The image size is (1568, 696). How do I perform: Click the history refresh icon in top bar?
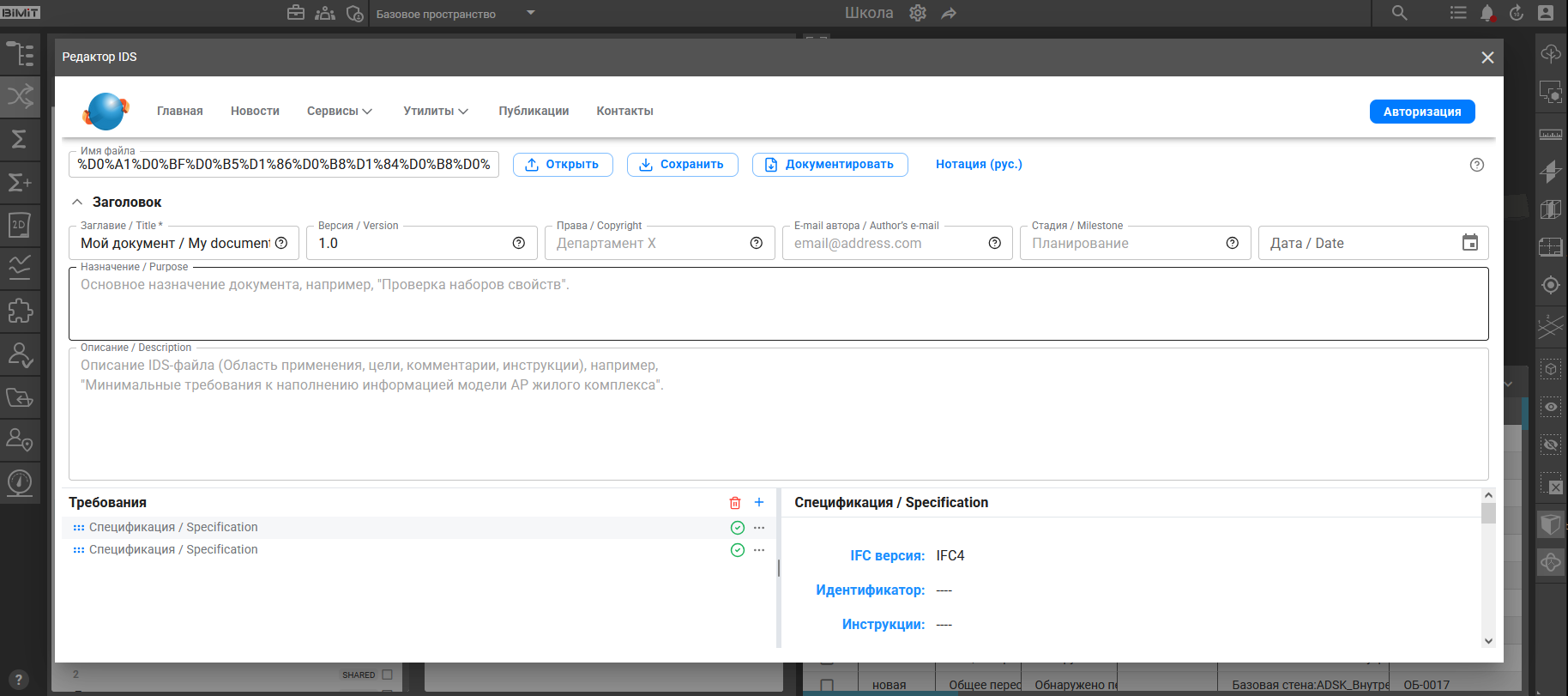point(1517,13)
